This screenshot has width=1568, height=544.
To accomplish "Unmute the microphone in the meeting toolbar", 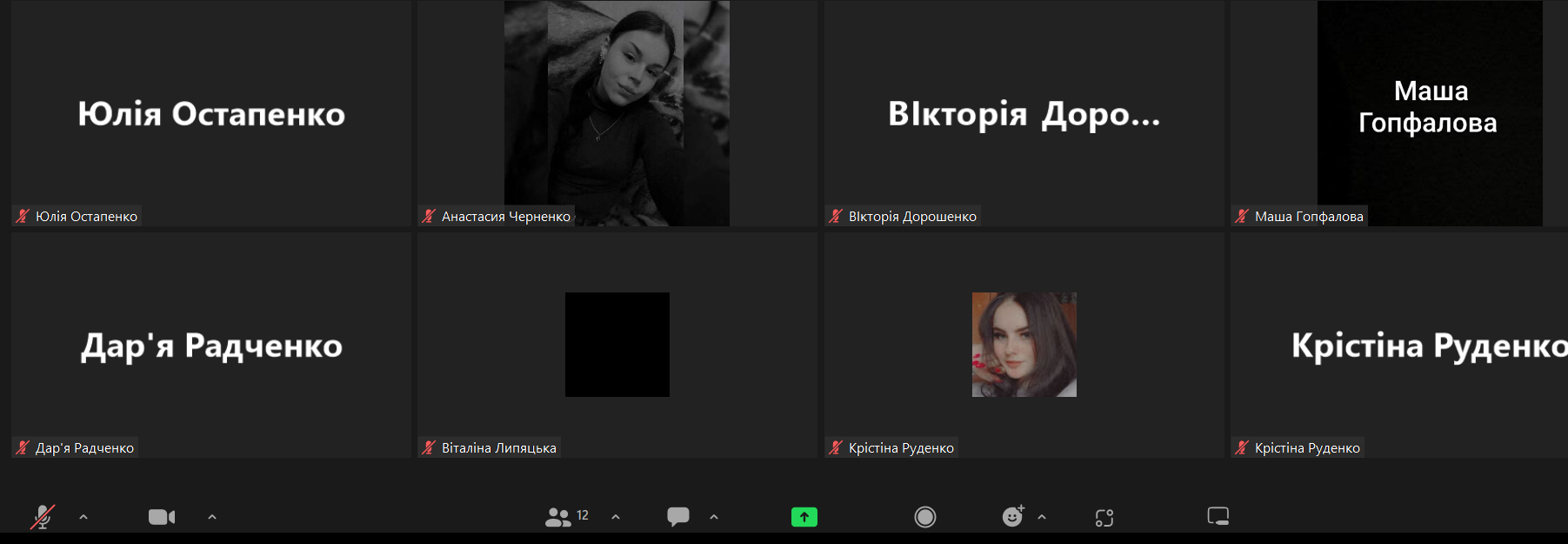I will point(42,517).
